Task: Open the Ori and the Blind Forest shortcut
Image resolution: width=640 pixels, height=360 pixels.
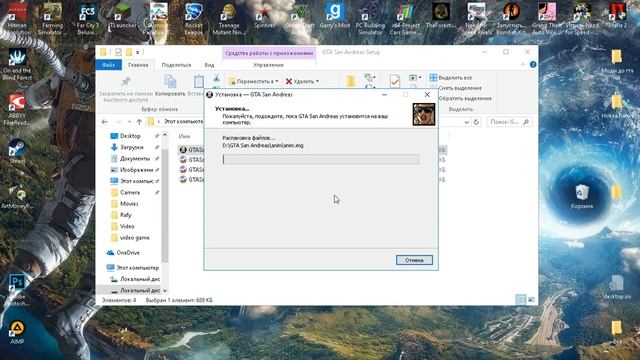Action: pyautogui.click(x=17, y=64)
